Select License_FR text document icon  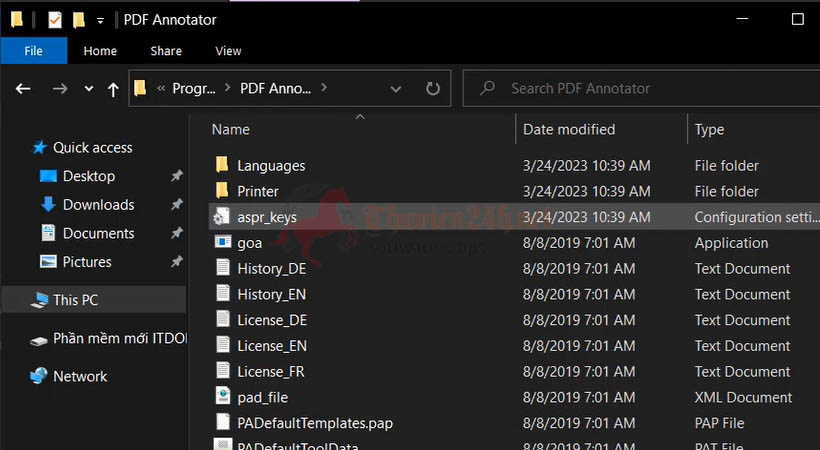(x=223, y=370)
